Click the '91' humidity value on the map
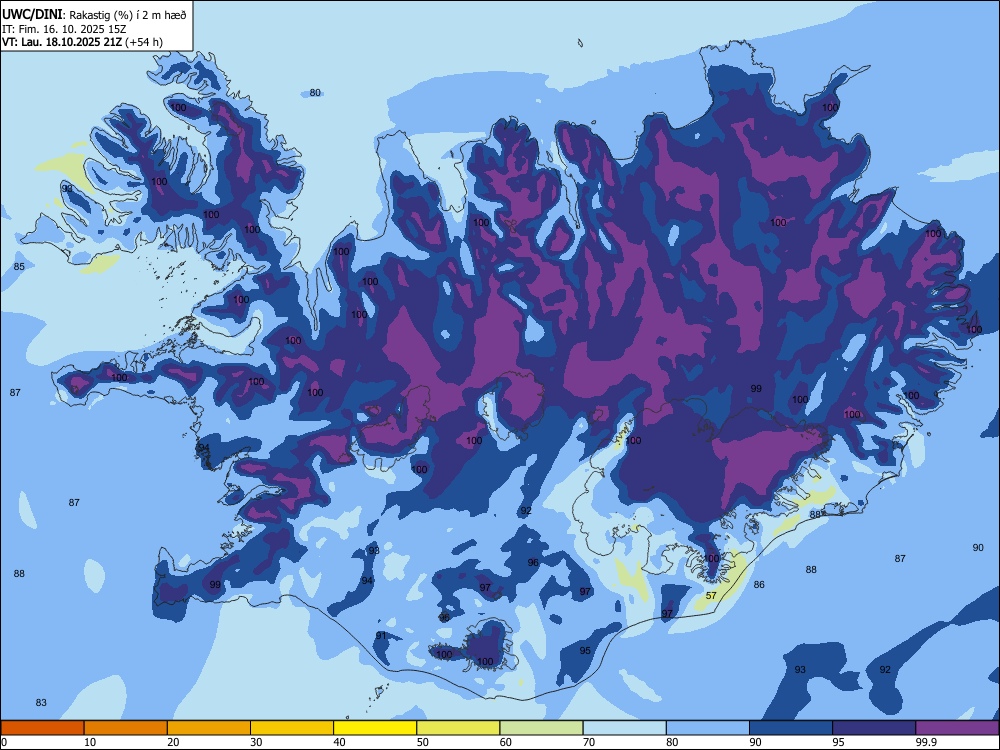 pos(381,636)
